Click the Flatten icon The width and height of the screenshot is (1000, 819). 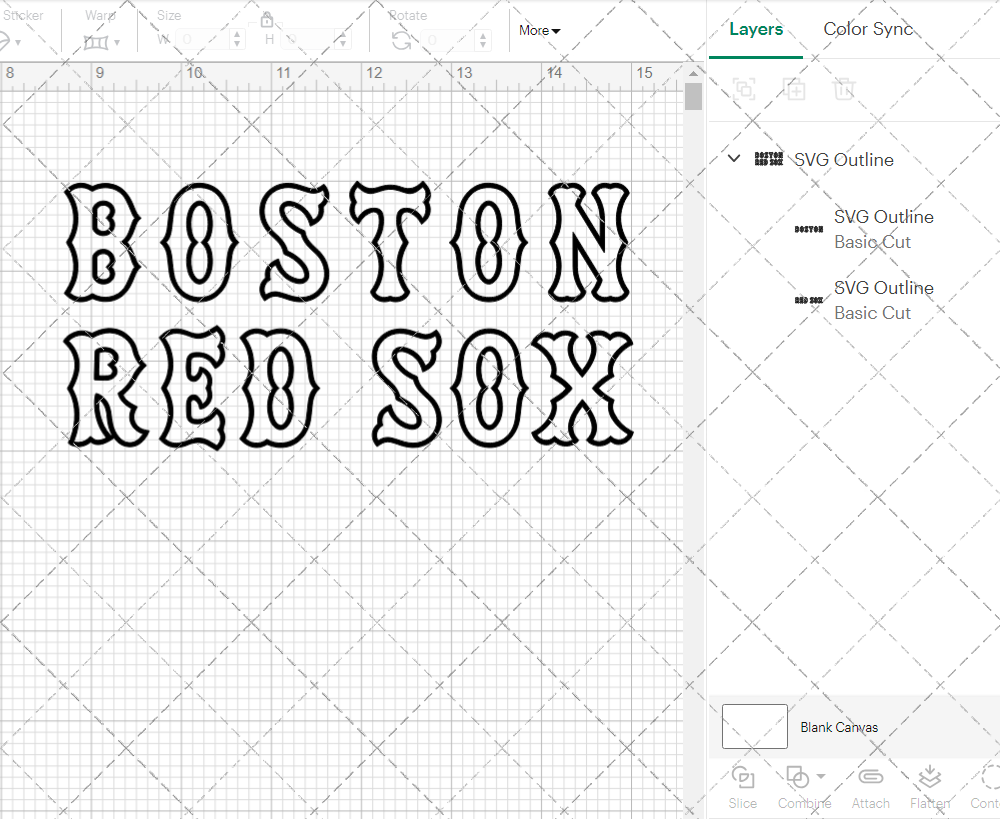929,777
